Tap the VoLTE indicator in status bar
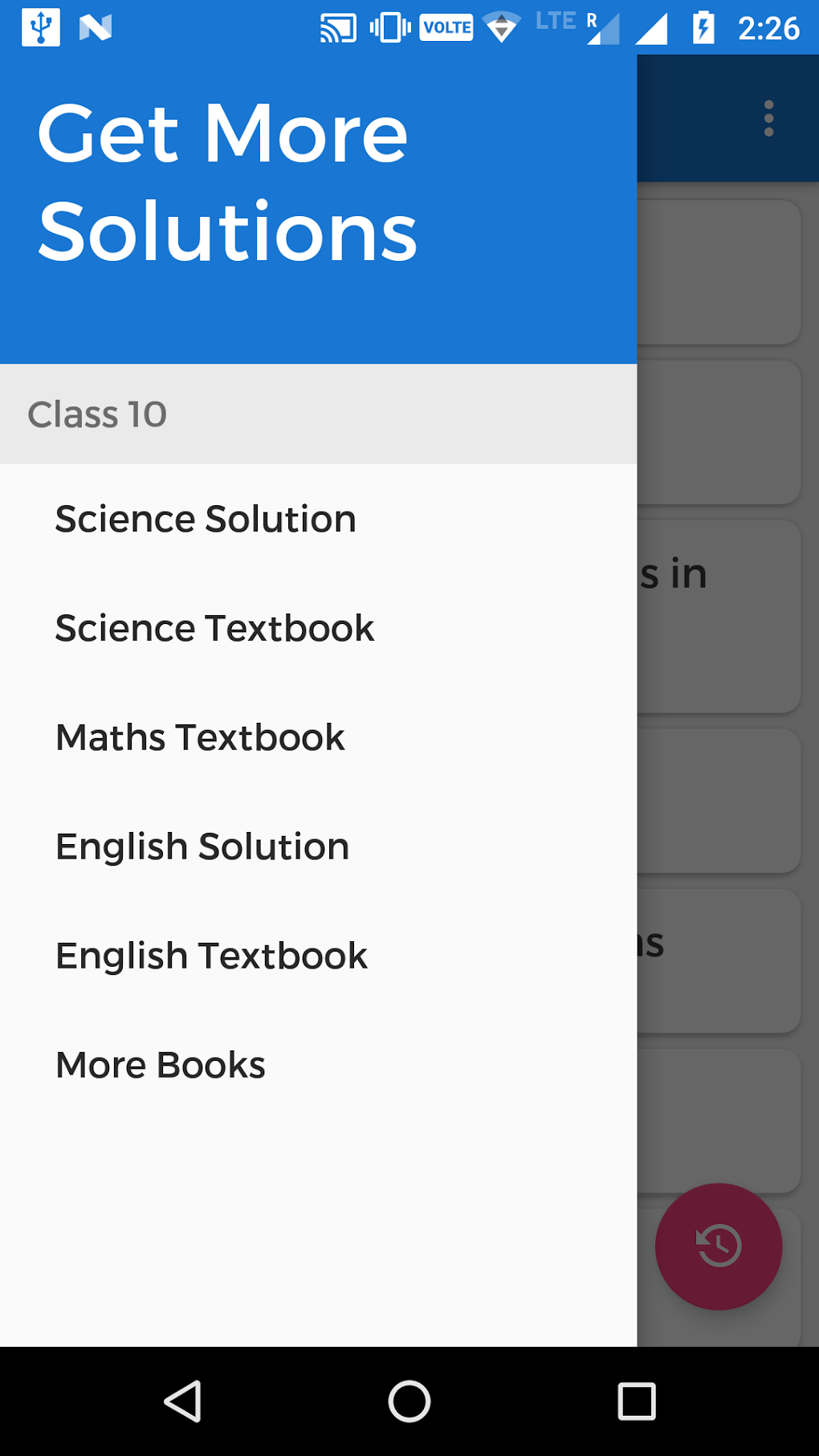The width and height of the screenshot is (819, 1456). click(x=446, y=28)
